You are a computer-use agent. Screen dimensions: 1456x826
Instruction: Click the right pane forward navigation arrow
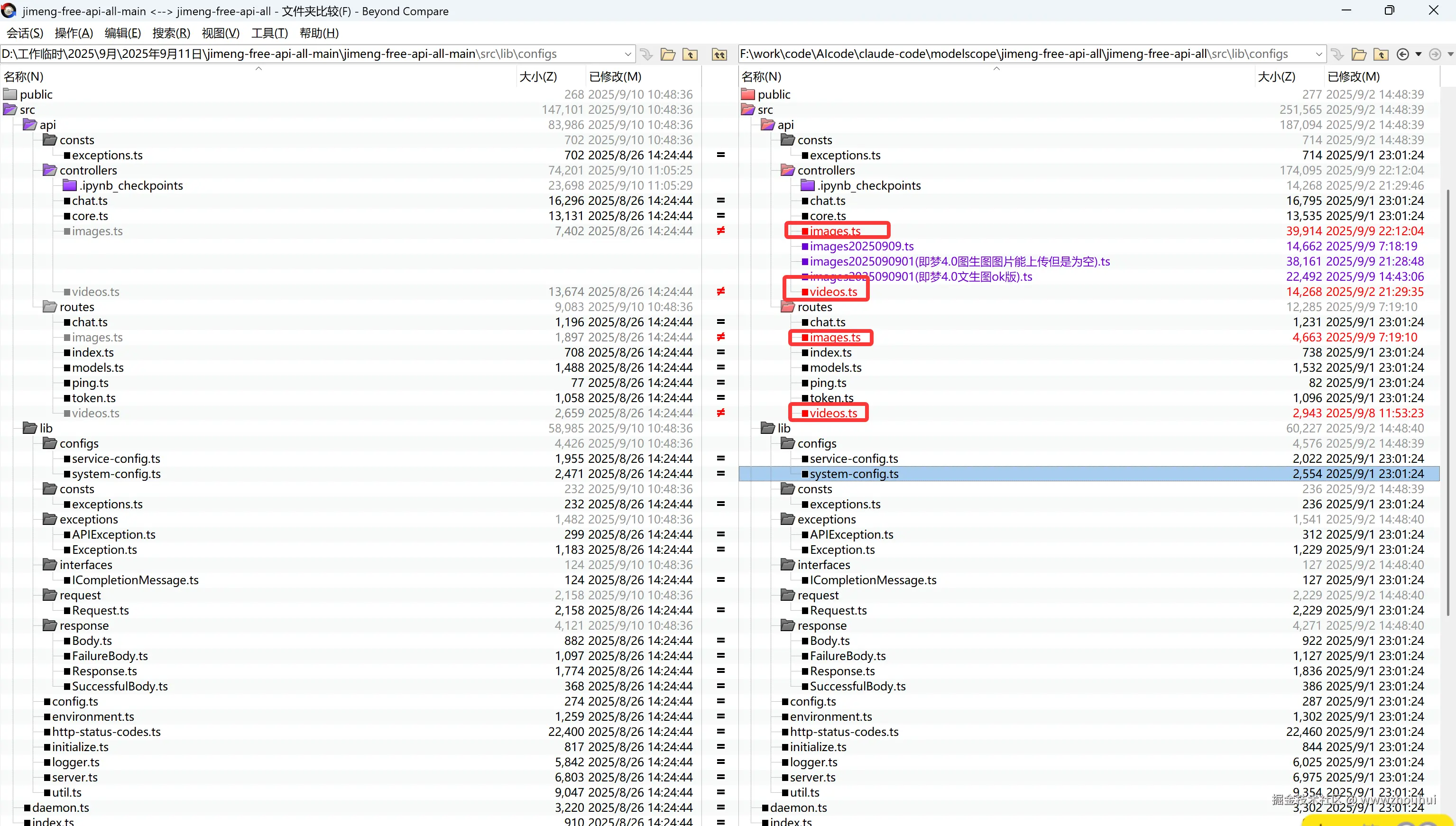point(1435,55)
